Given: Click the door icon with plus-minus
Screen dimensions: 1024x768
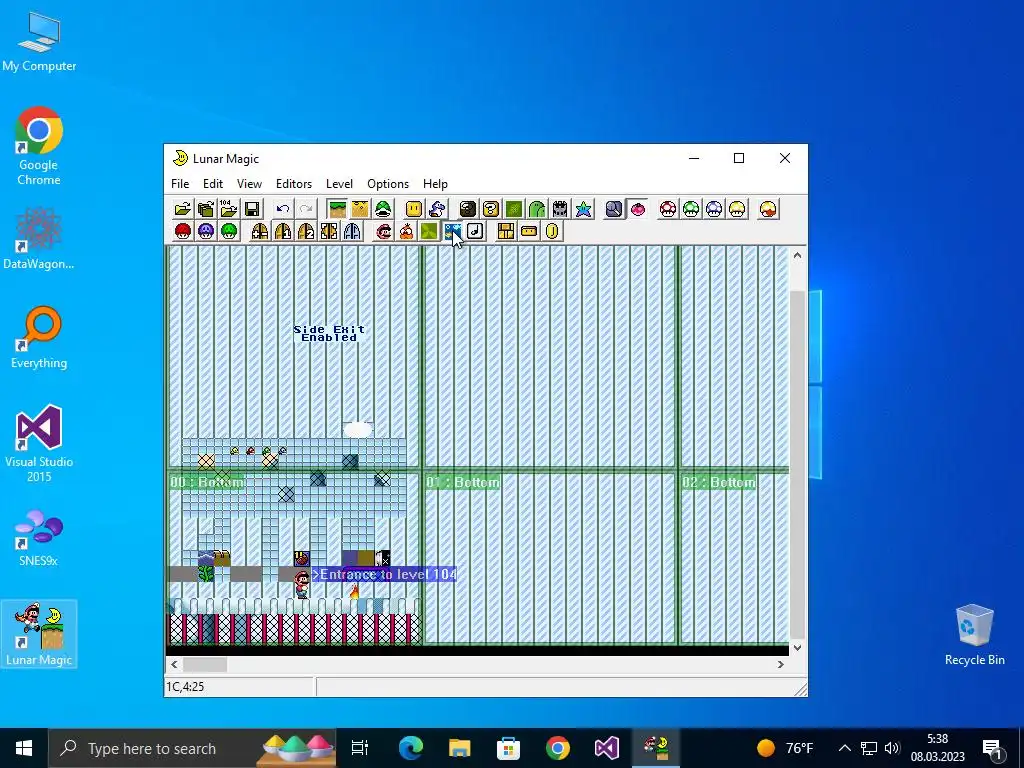Looking at the screenshot, I should pos(260,231).
